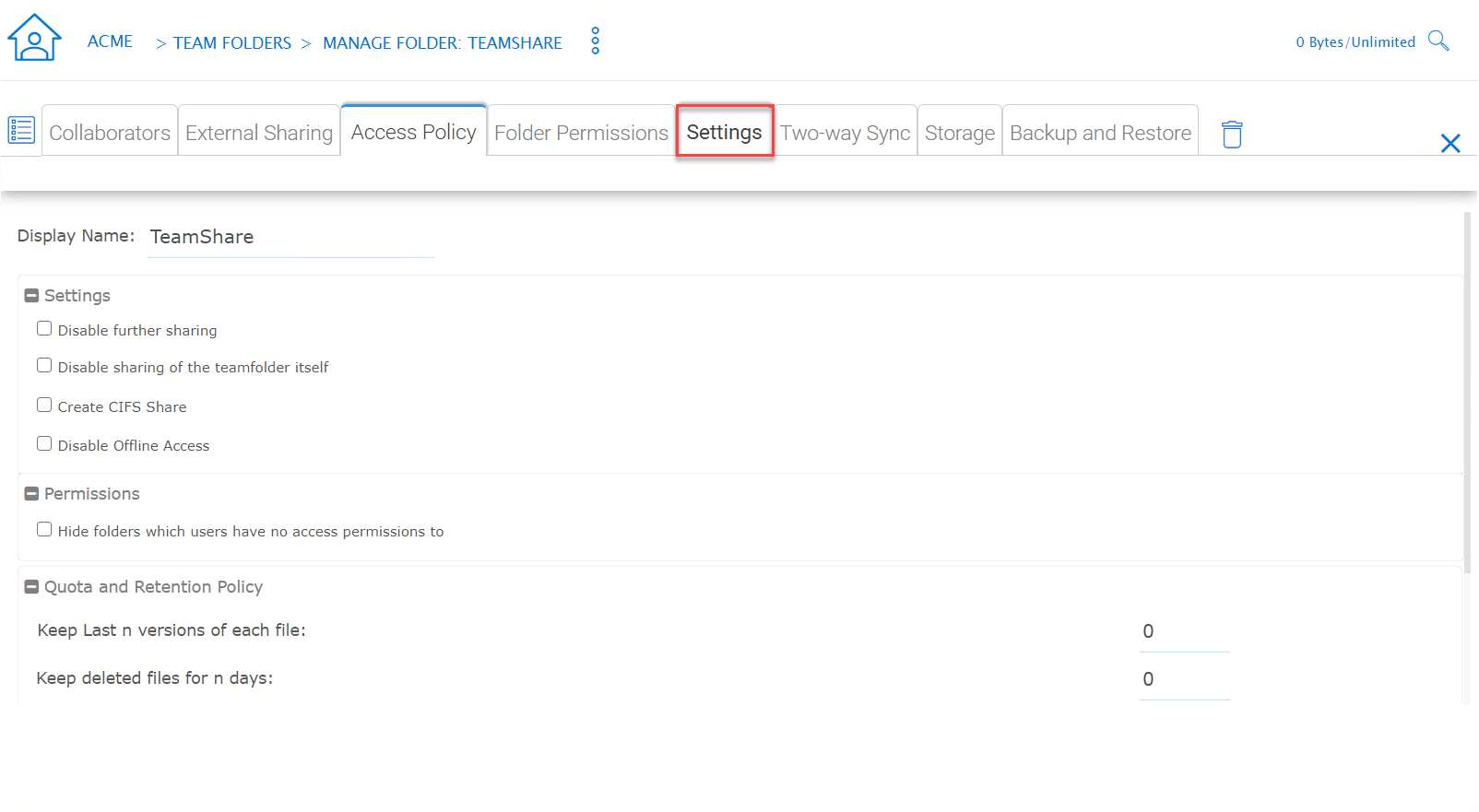Select the Access Policy tab
Viewport: 1479px width, 812px height.
pos(414,131)
